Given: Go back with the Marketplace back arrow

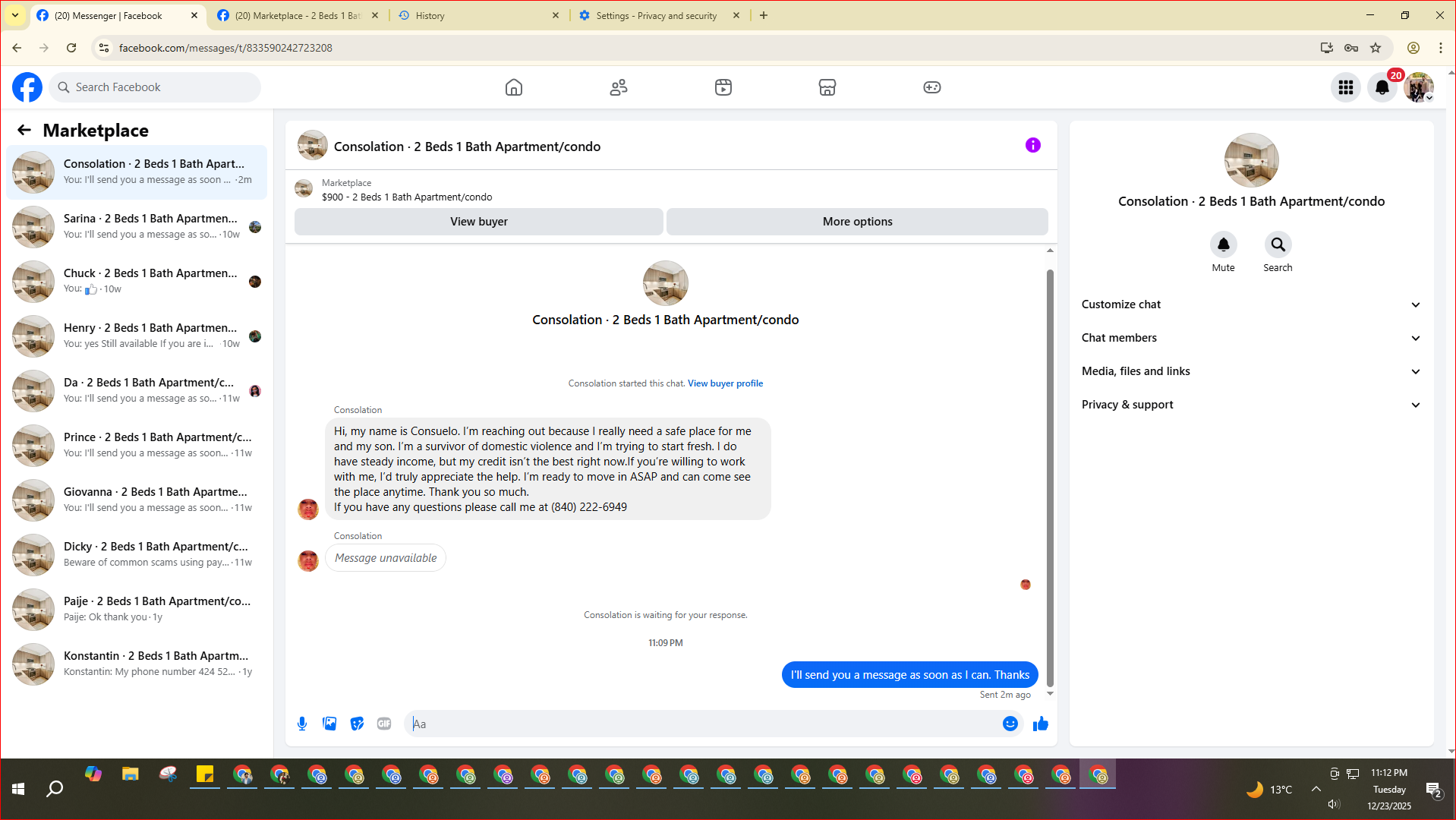Looking at the screenshot, I should (x=24, y=131).
